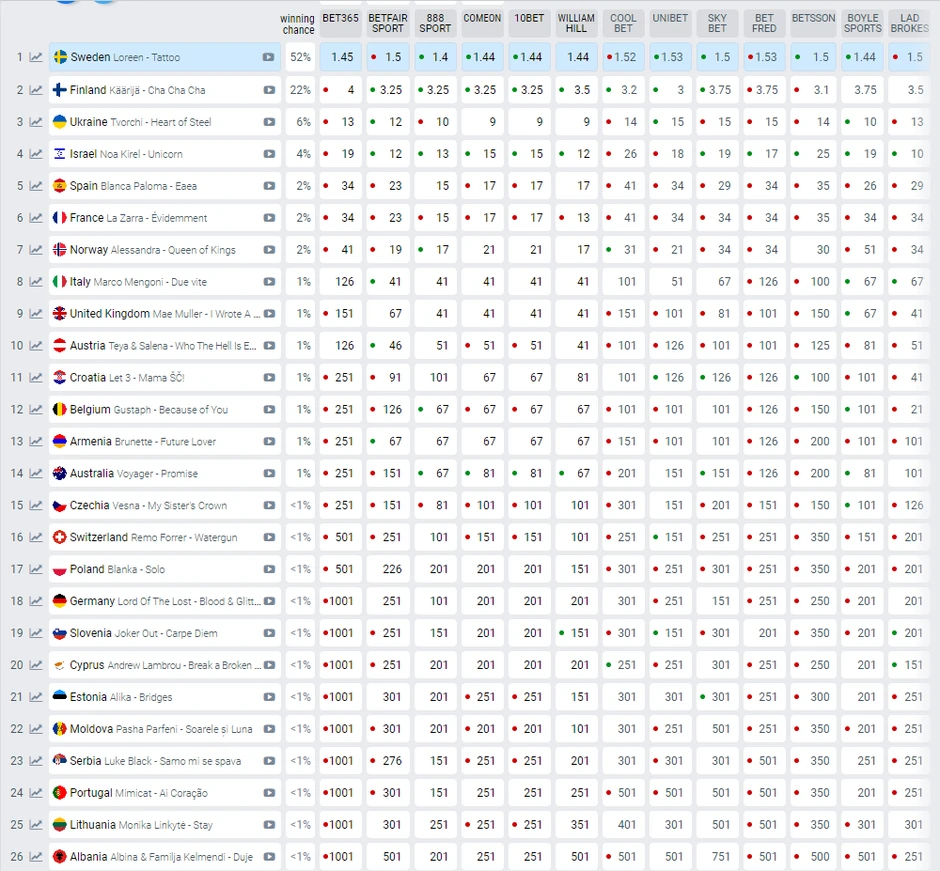Image resolution: width=940 pixels, height=871 pixels.
Task: Open the Moldova Pasha Parfeni entry
Action: pos(165,729)
